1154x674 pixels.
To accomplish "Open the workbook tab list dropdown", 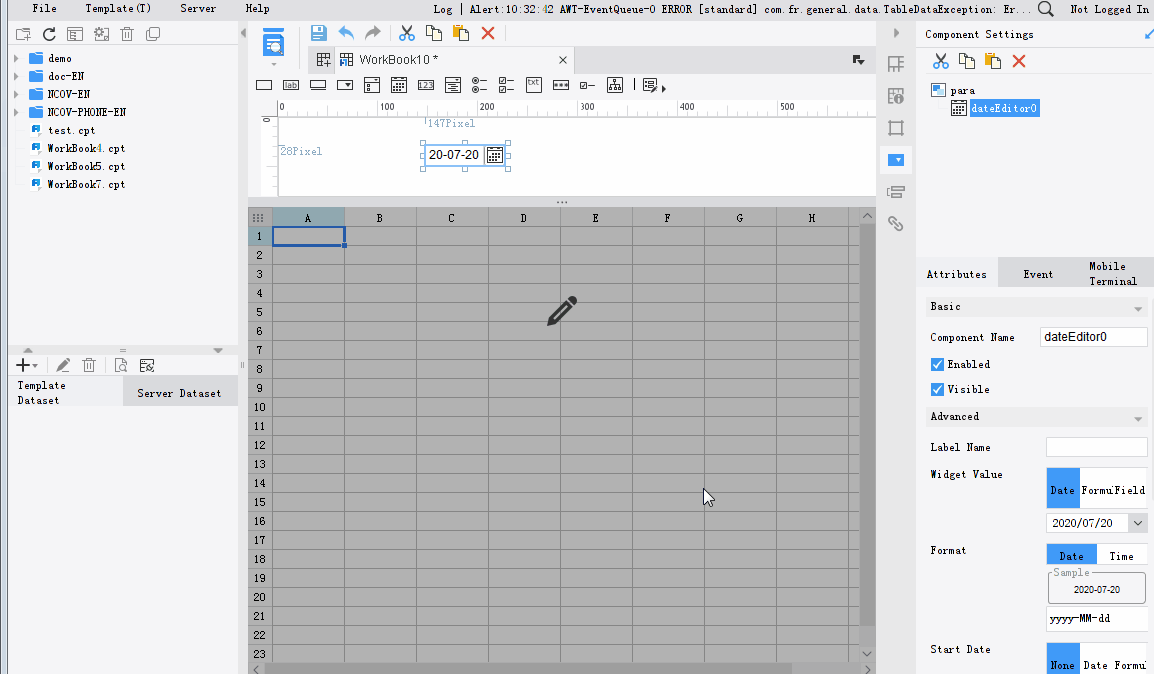I will click(858, 60).
